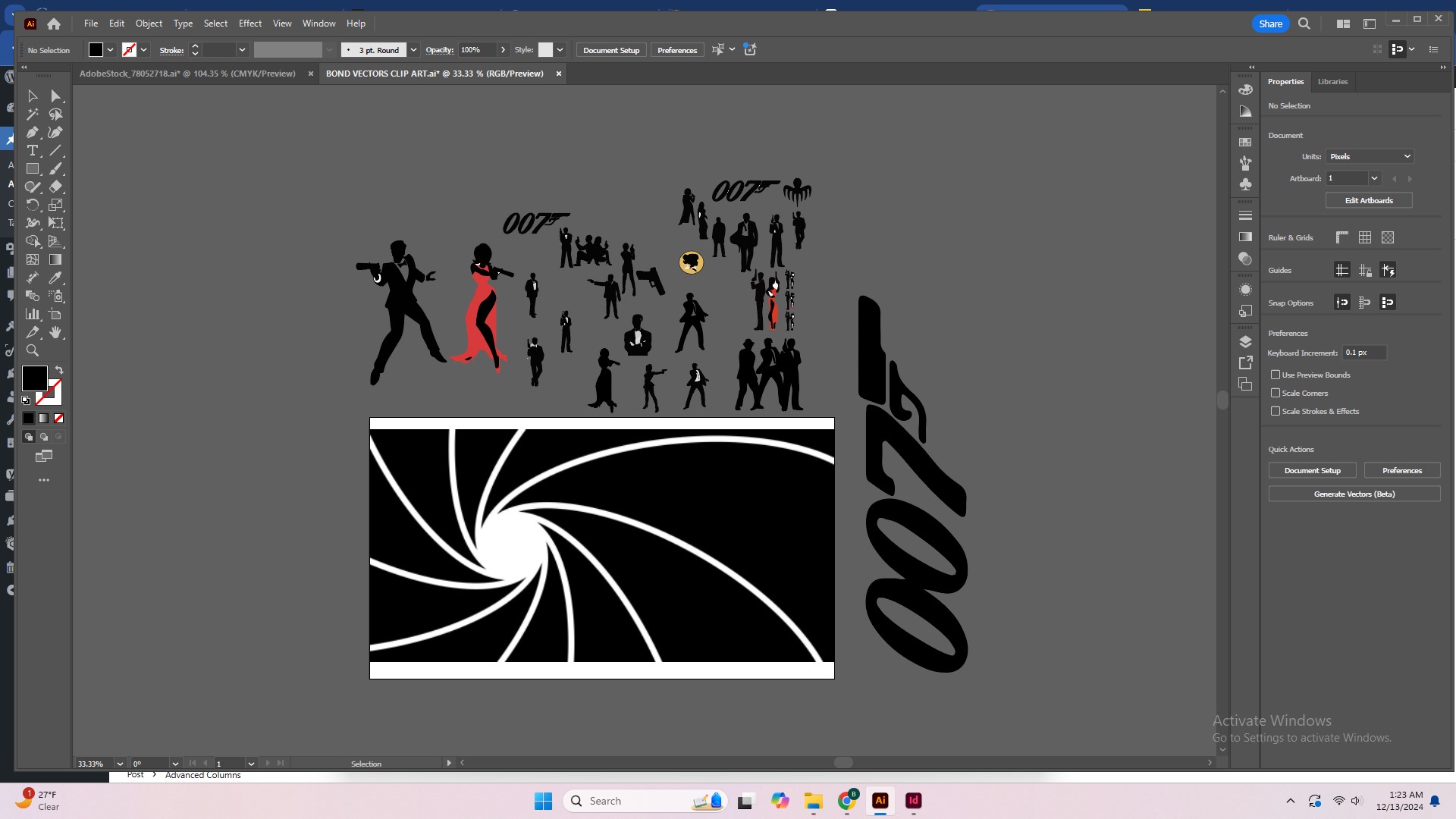Open the Layers panel icon
This screenshot has height=819, width=1456.
[1245, 342]
